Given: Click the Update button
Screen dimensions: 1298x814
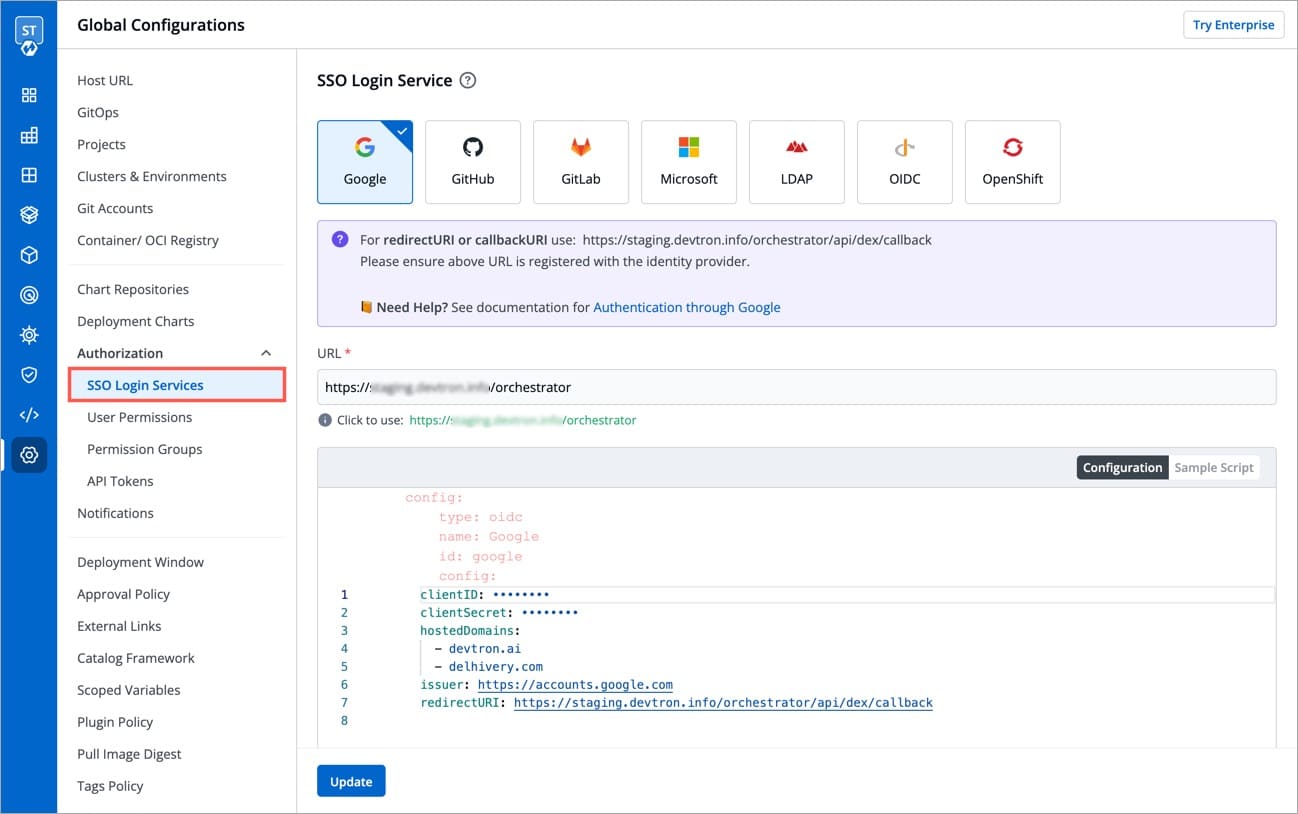Looking at the screenshot, I should (x=351, y=781).
